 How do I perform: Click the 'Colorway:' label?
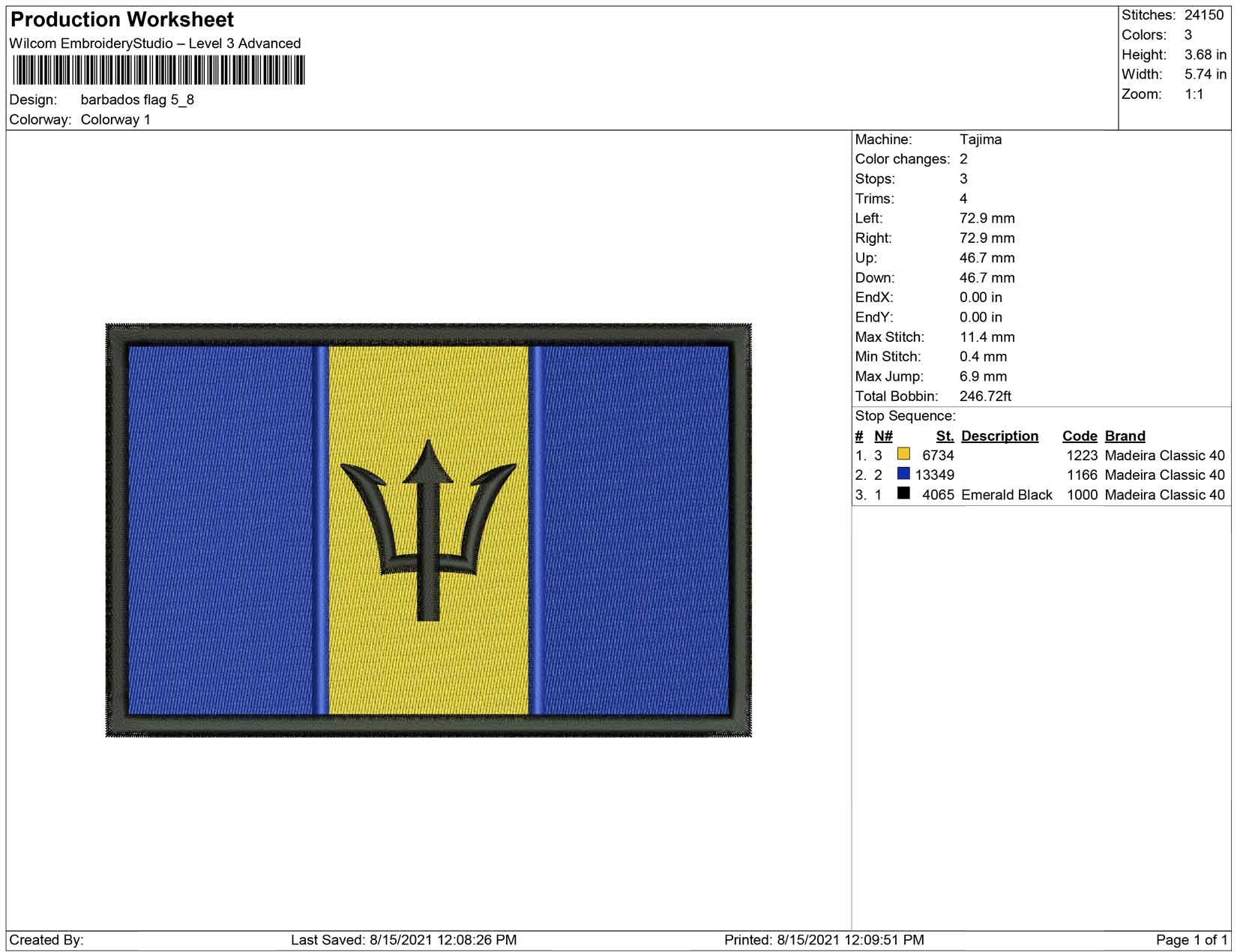click(40, 119)
